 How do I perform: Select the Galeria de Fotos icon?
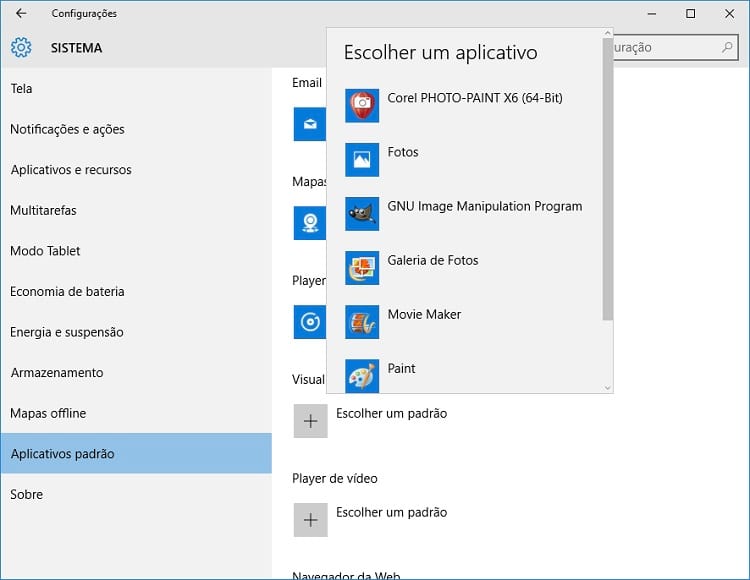(x=362, y=268)
